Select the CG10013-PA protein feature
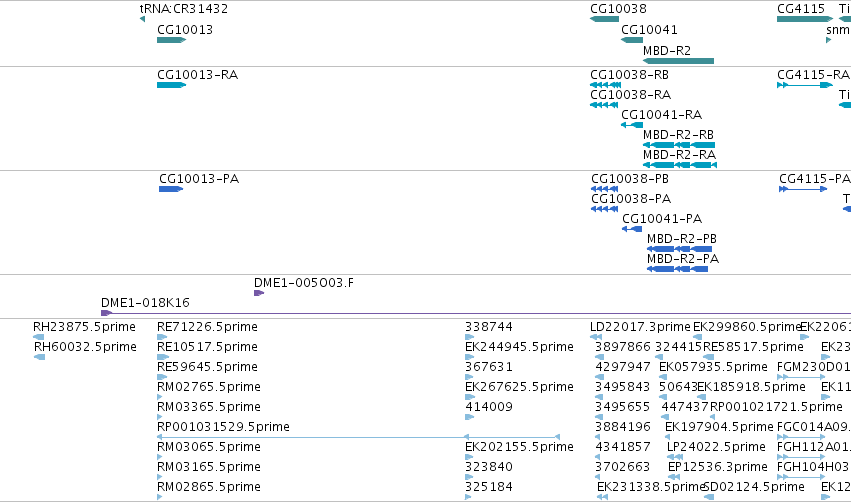Viewport: 851px width, 502px height. point(171,189)
